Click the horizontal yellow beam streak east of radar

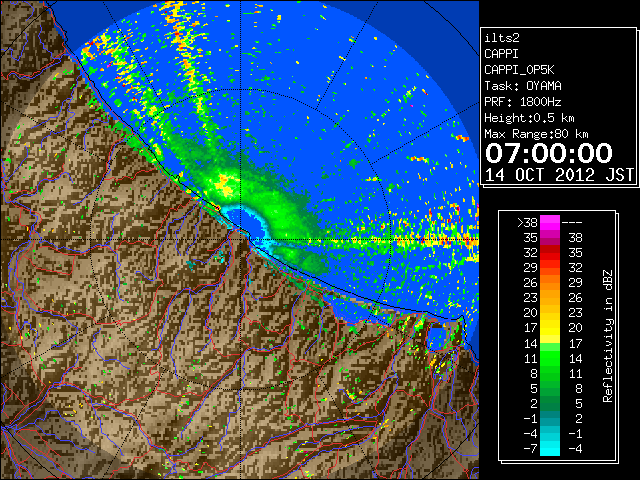point(404,240)
